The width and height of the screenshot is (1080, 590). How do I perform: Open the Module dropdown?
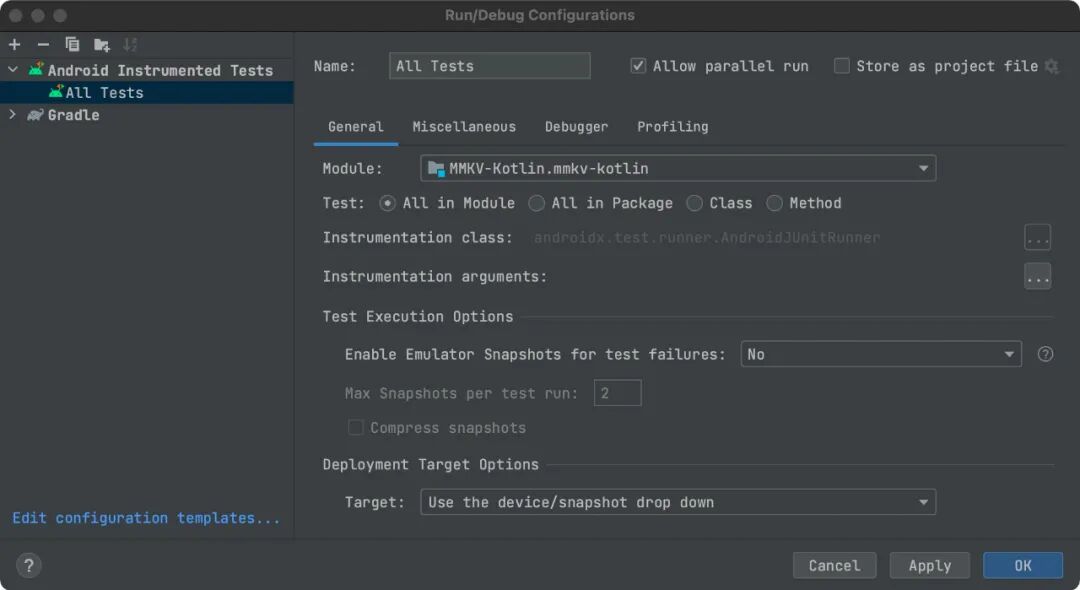(678, 169)
